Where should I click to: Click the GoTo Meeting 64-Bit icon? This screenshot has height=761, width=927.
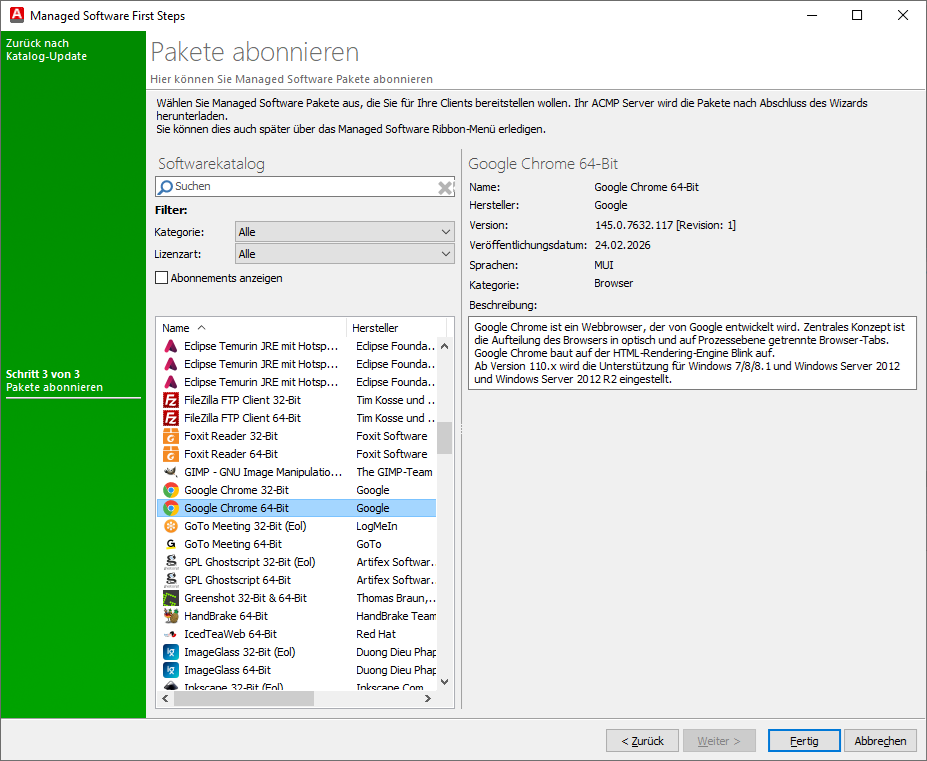171,544
